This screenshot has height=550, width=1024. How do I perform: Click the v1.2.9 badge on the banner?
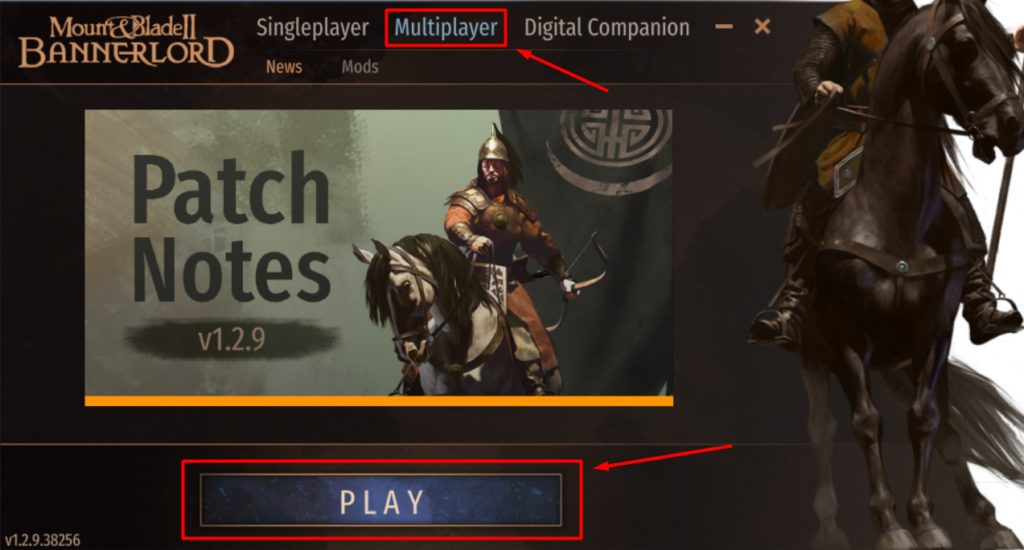(232, 340)
